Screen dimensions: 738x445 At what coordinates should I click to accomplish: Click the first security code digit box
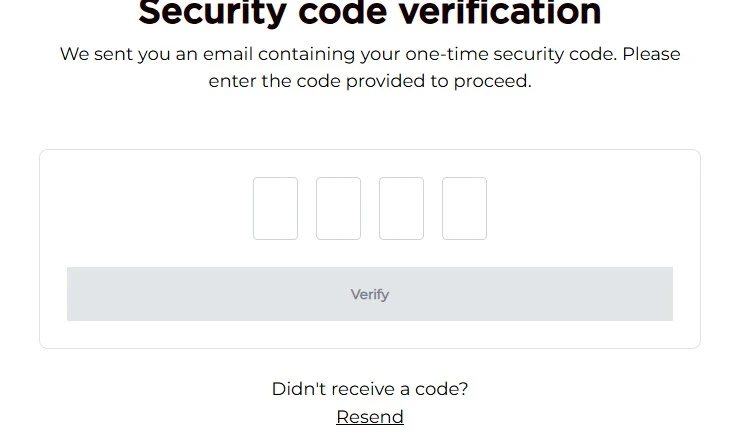[275, 208]
